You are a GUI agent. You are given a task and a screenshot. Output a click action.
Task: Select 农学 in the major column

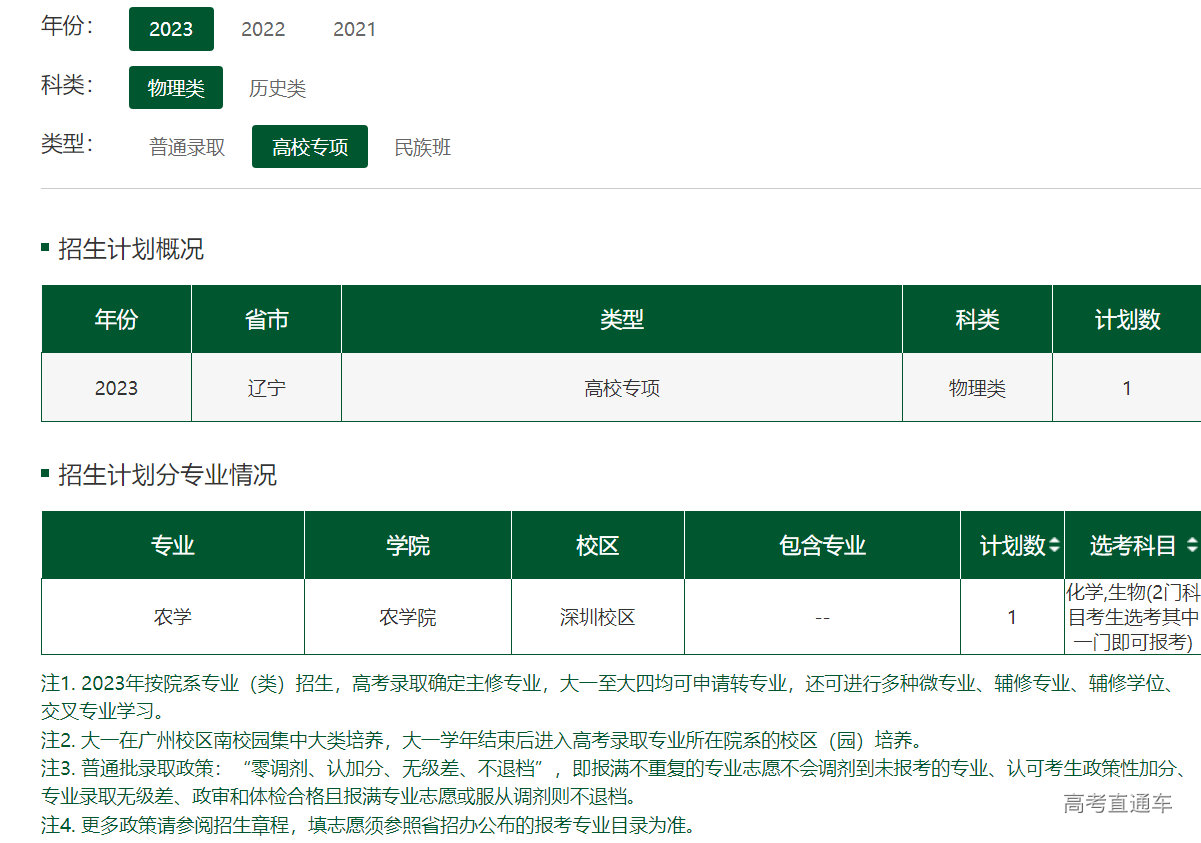pos(171,617)
